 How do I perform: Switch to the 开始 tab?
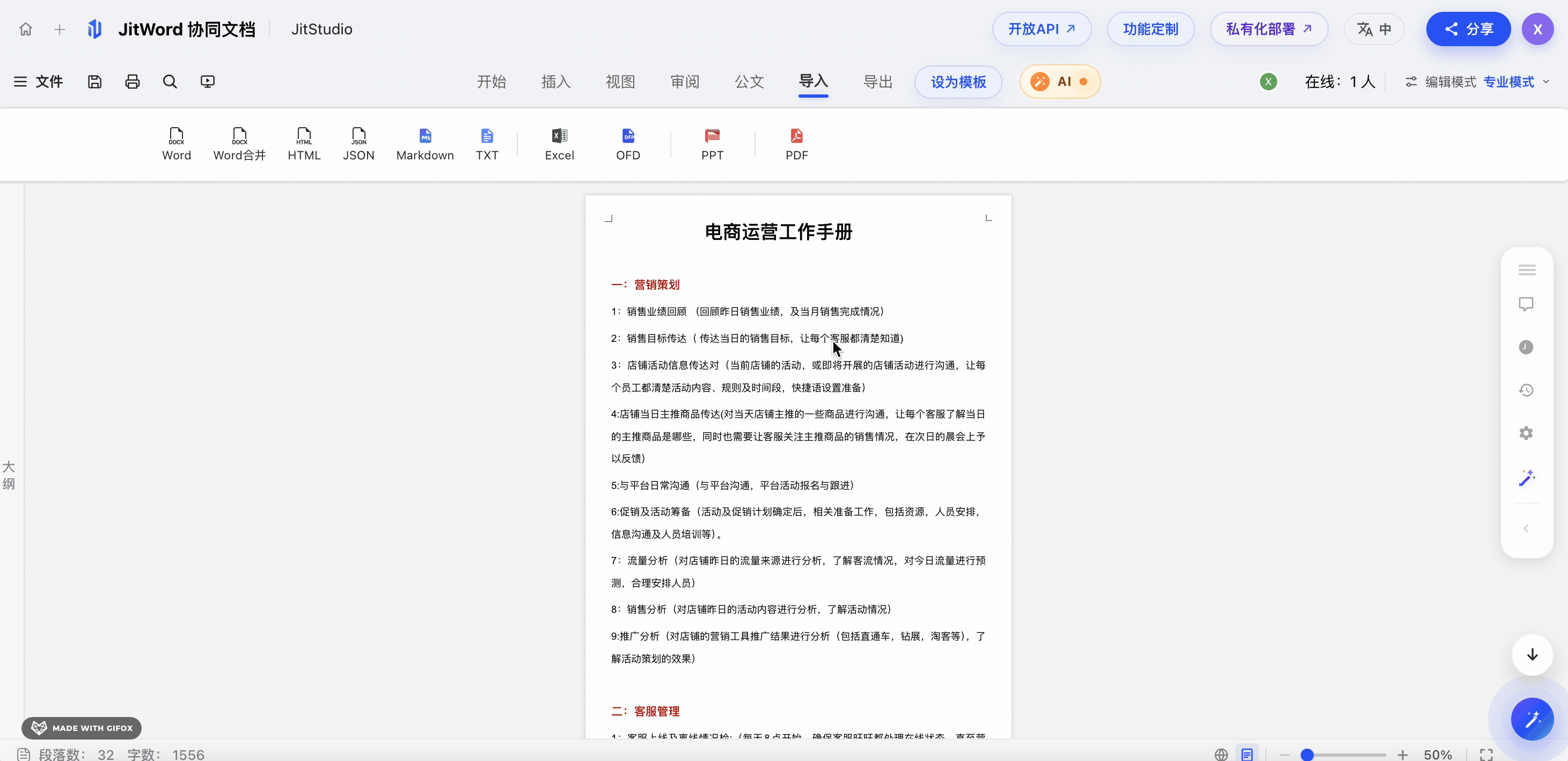coord(491,82)
